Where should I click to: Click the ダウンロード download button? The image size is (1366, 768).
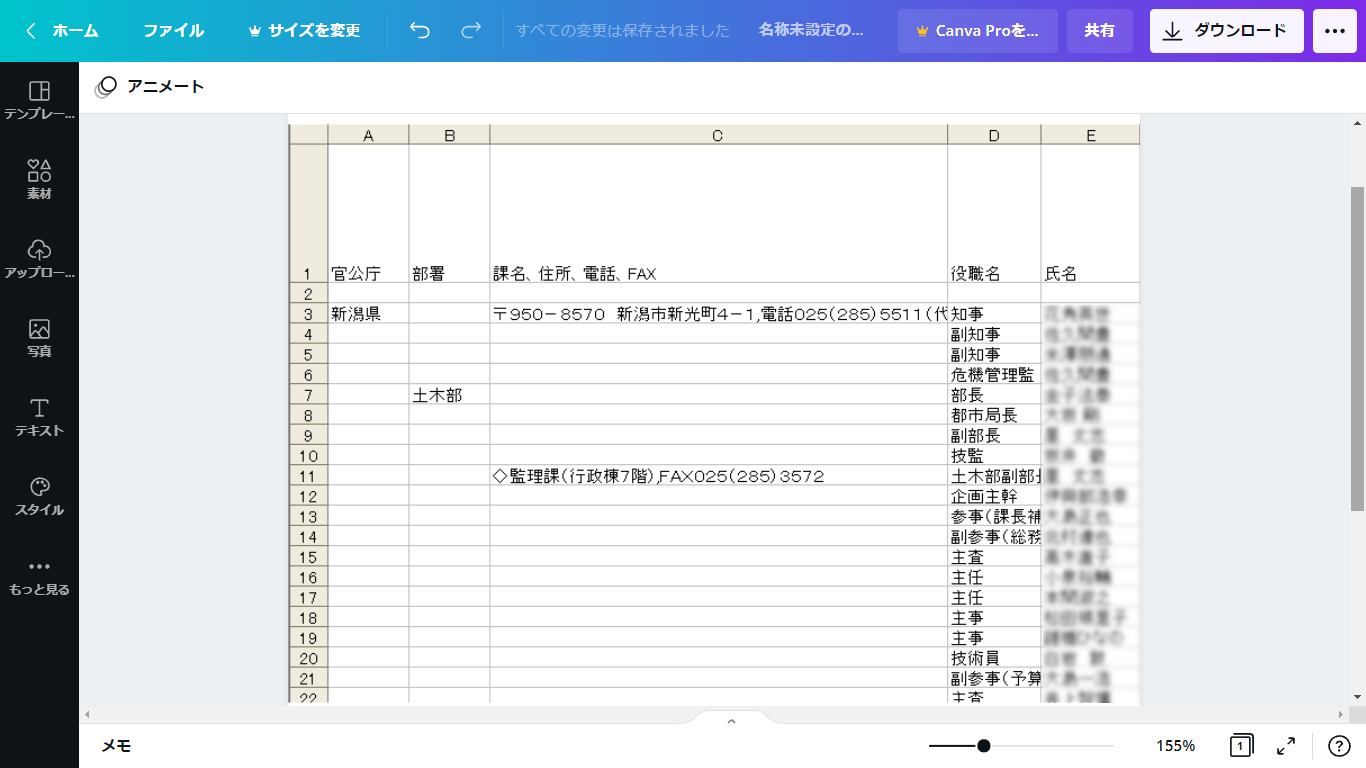pos(1226,31)
